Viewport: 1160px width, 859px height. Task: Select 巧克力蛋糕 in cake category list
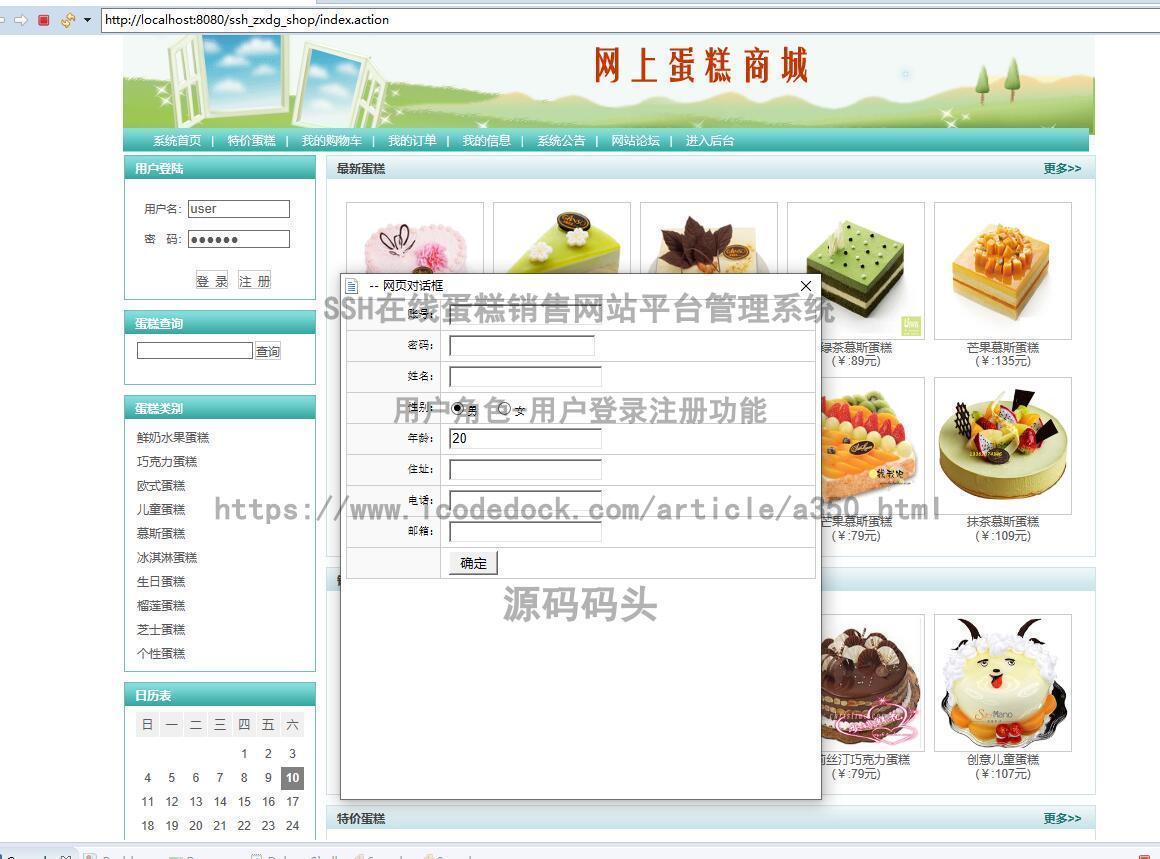[x=167, y=462]
